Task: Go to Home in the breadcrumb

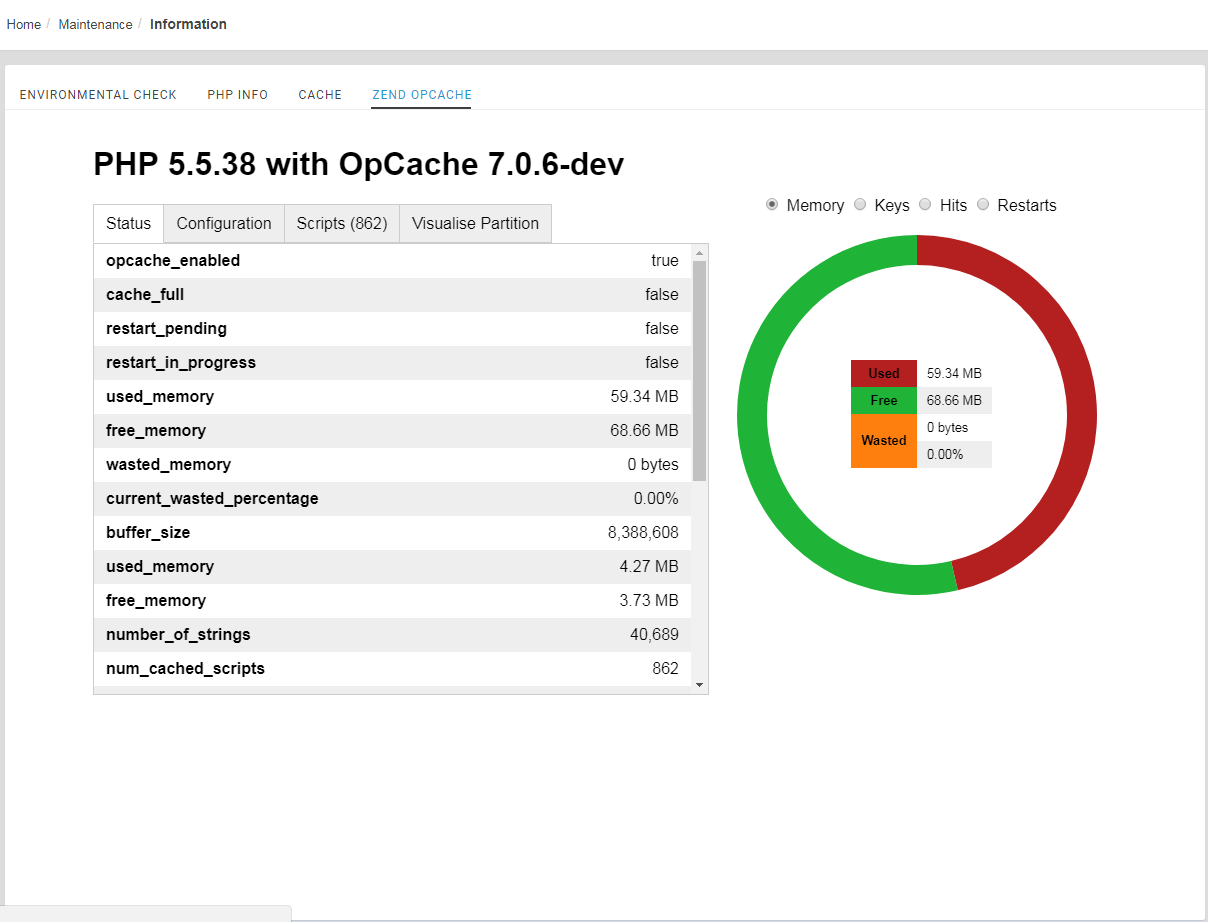Action: [24, 24]
